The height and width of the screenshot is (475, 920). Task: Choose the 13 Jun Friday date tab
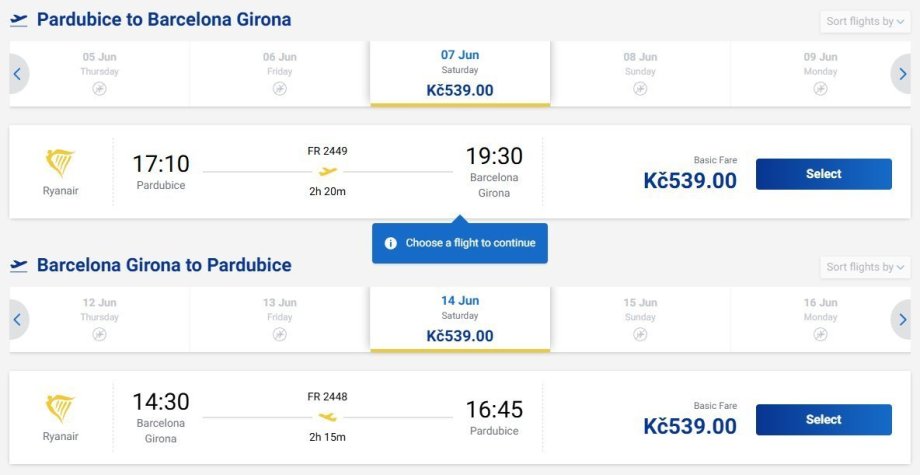pos(280,319)
